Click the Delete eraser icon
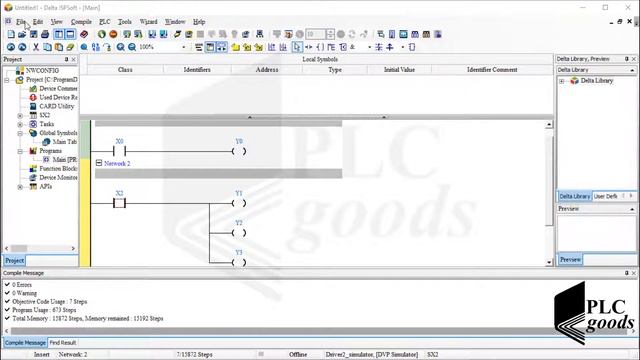This screenshot has height=360, width=640. [x=70, y=47]
